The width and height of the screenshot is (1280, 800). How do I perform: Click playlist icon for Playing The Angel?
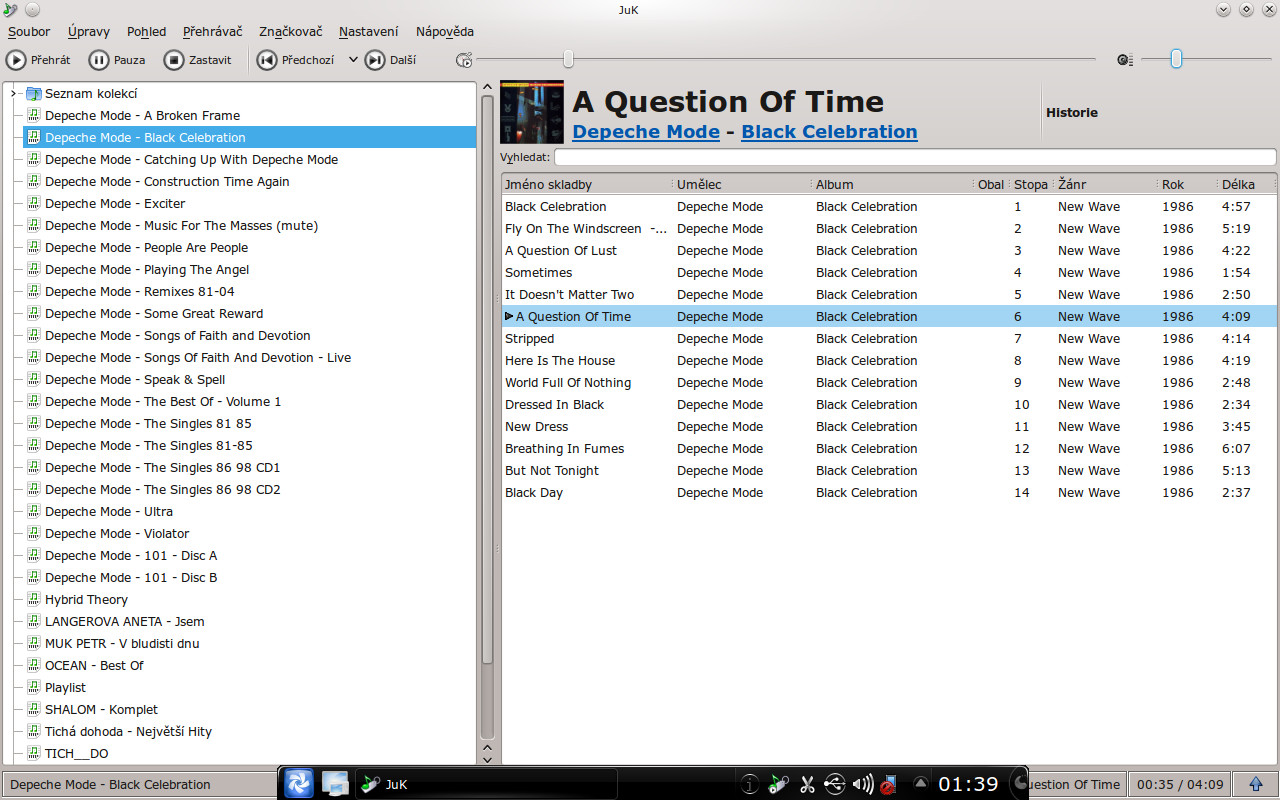tap(33, 270)
